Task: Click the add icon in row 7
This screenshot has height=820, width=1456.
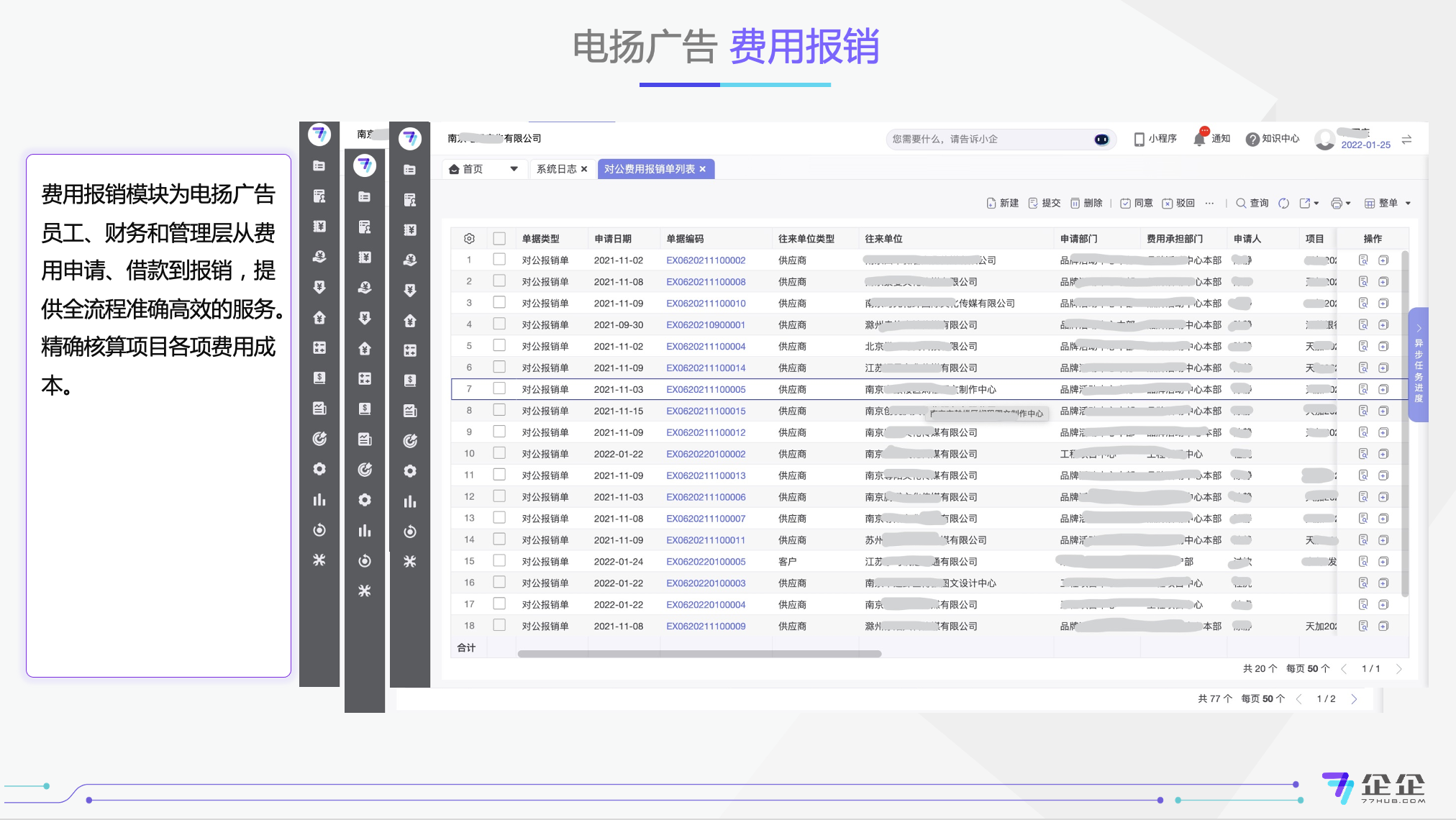Action: (1383, 389)
